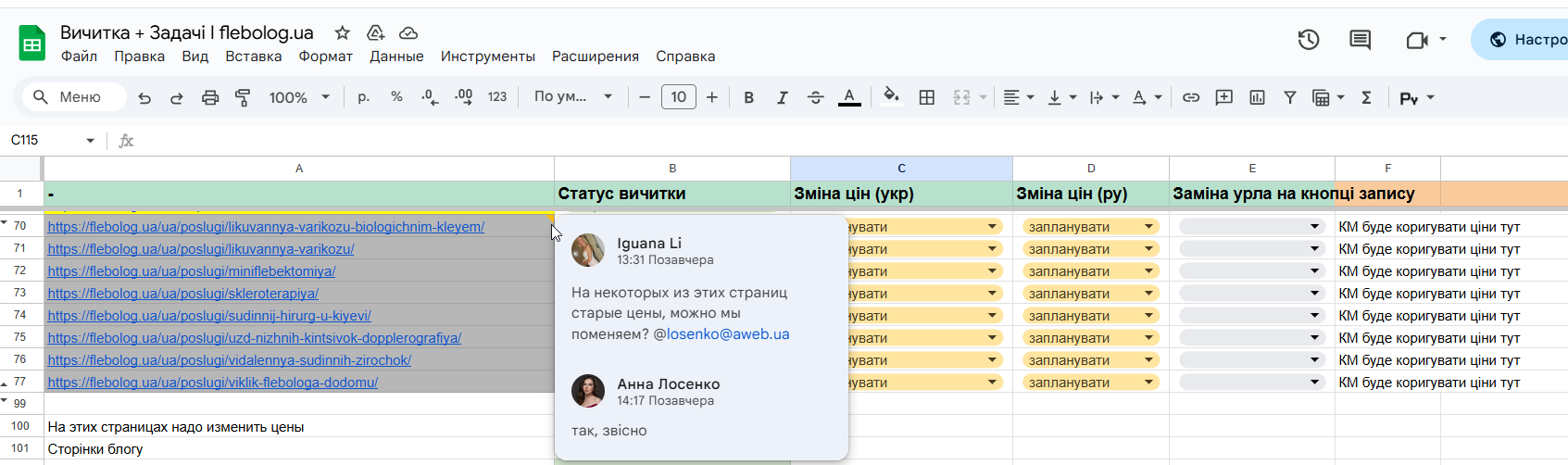Open version history clock icon
1568x465 pixels.
(x=1308, y=40)
